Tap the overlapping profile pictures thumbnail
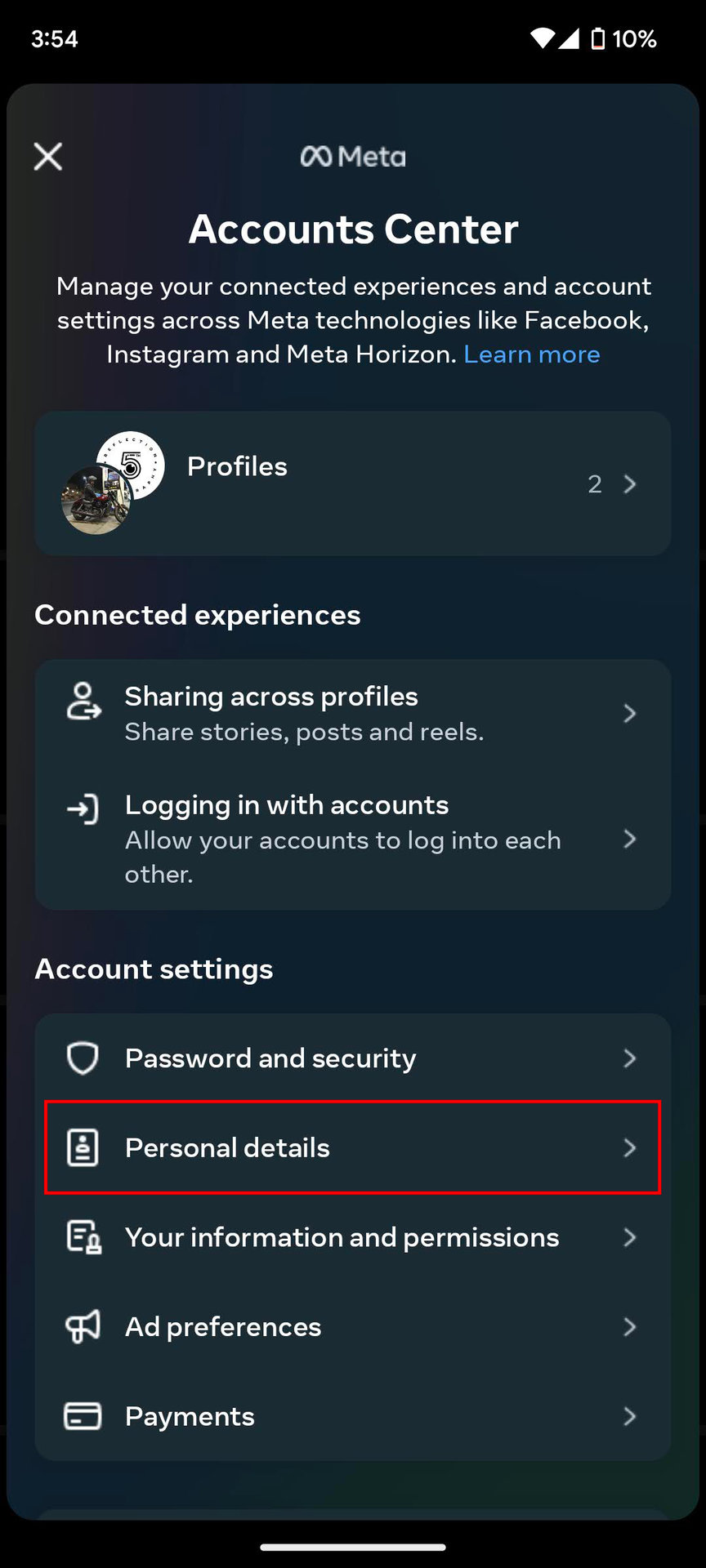 click(113, 483)
